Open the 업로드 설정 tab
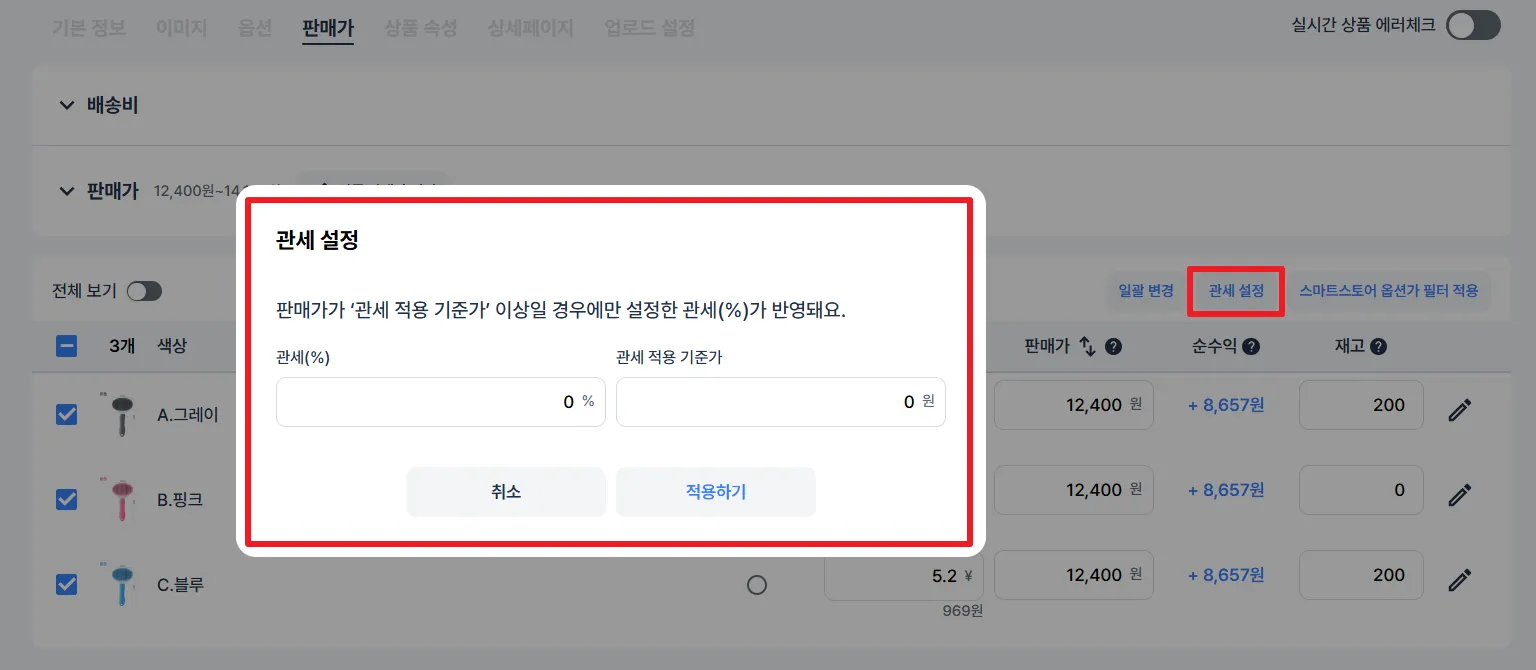Image resolution: width=1536 pixels, height=670 pixels. [650, 27]
